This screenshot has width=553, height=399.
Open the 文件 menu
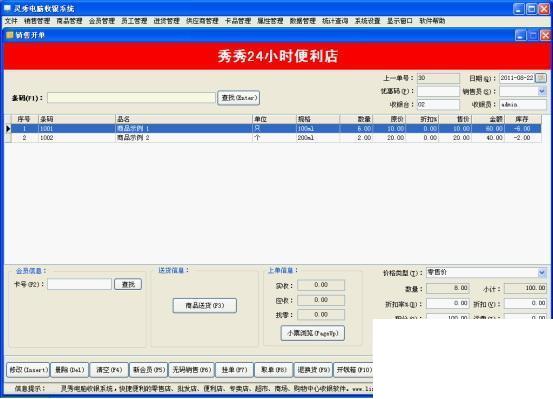[x=11, y=21]
